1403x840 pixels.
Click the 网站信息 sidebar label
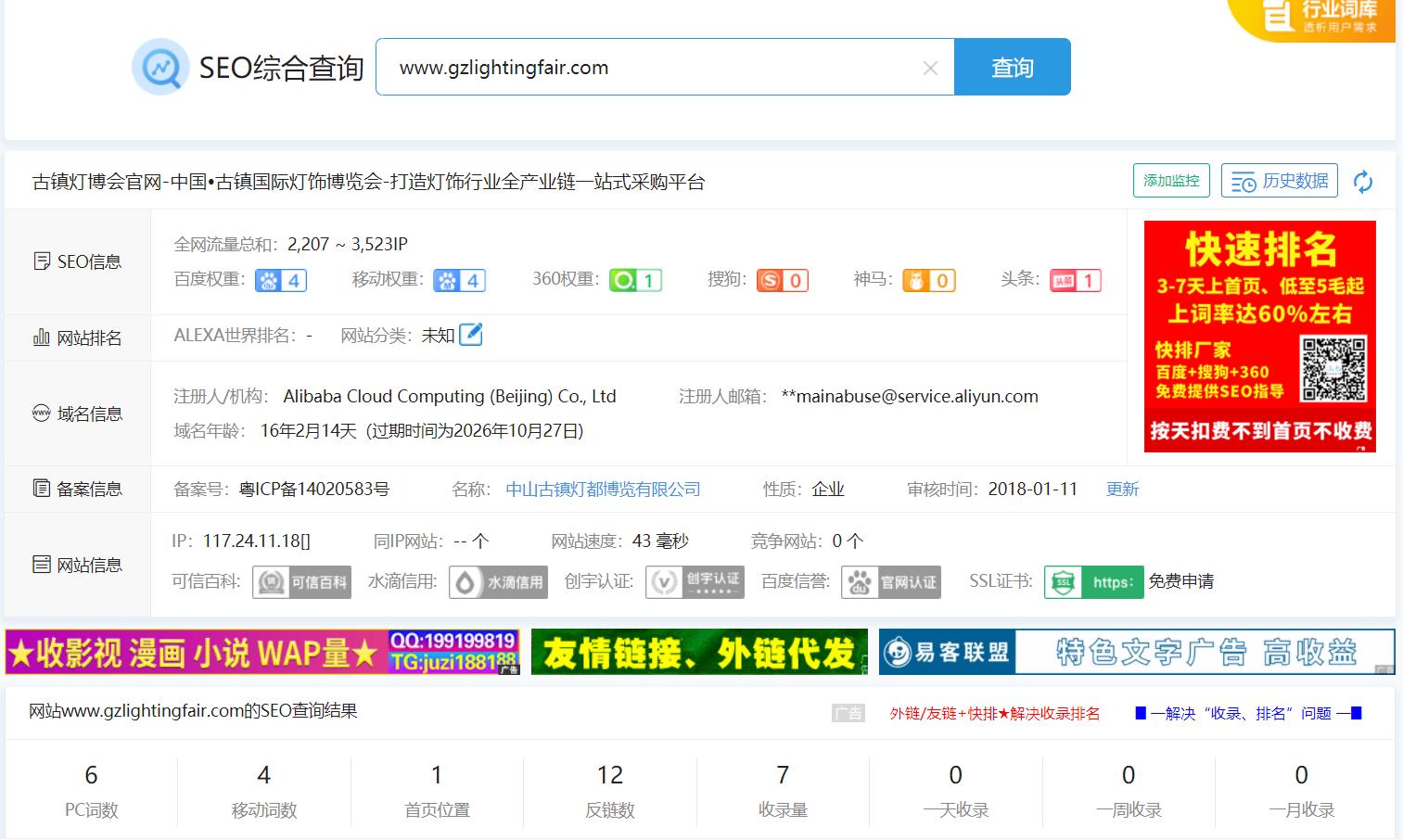(78, 565)
